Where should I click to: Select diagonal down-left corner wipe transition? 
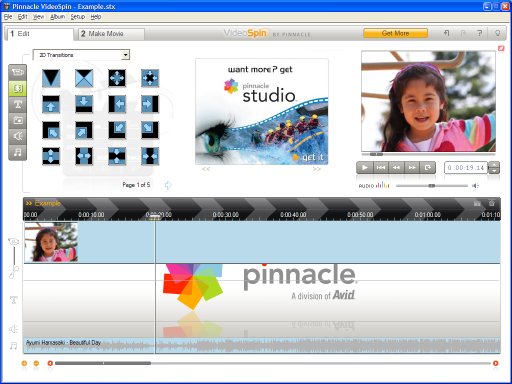click(x=117, y=130)
